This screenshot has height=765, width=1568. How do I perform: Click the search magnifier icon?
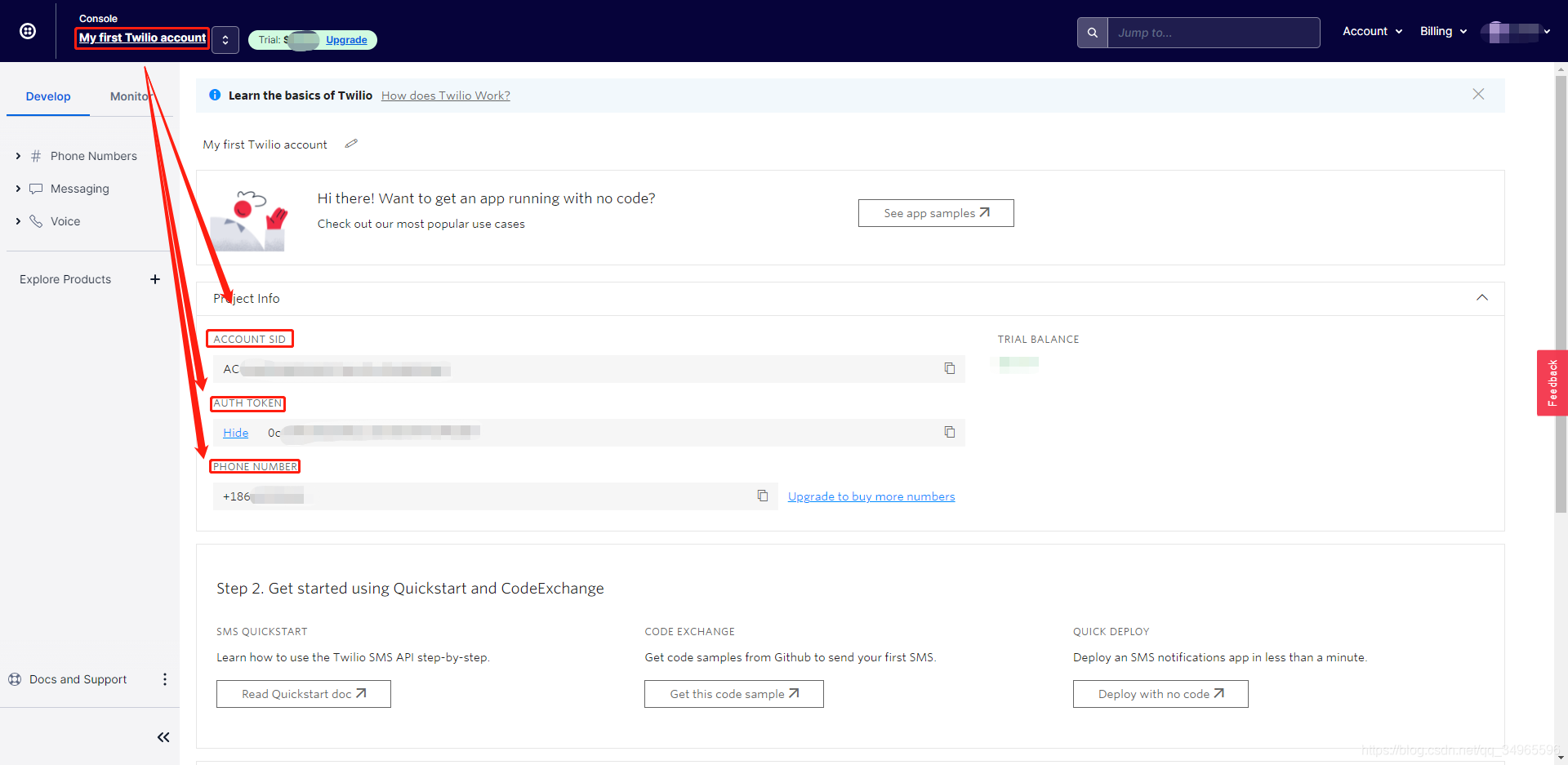pyautogui.click(x=1093, y=33)
